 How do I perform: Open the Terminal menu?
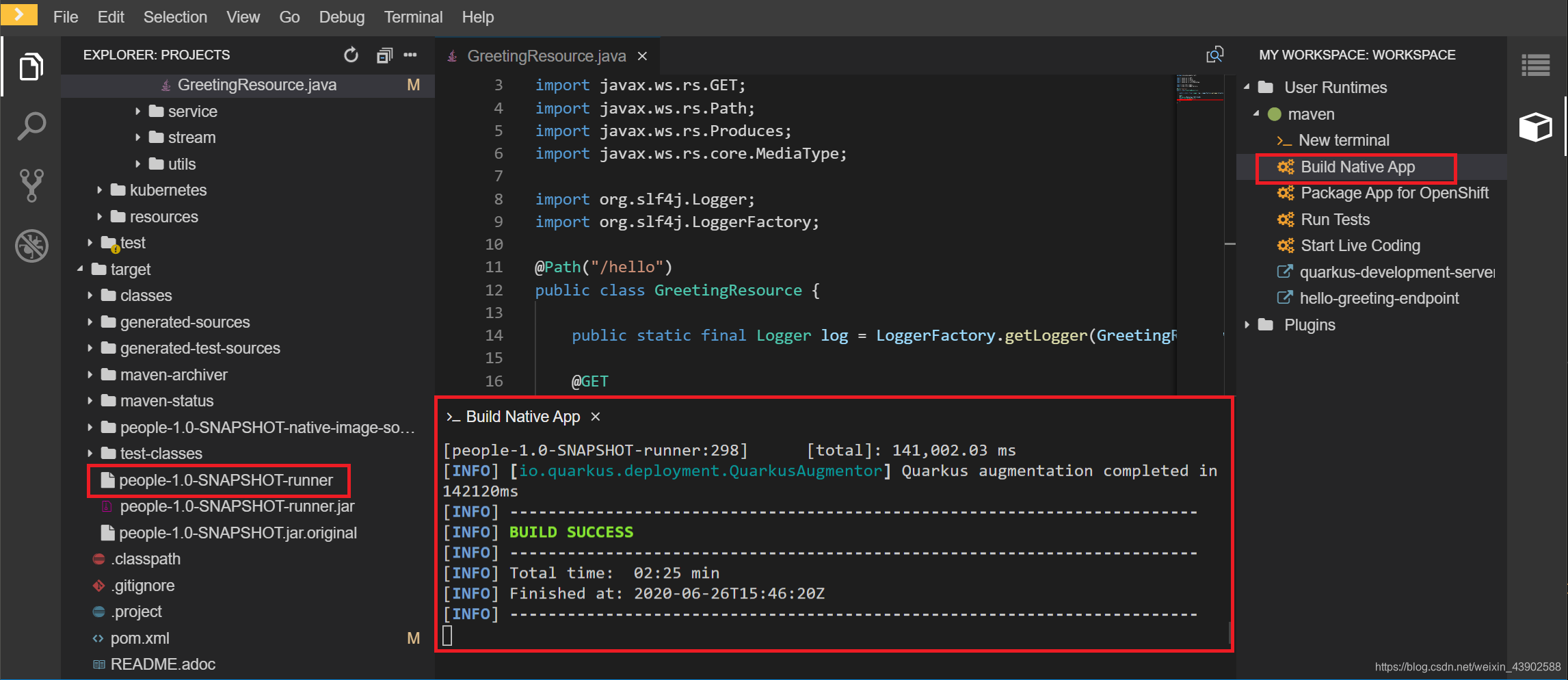tap(413, 17)
